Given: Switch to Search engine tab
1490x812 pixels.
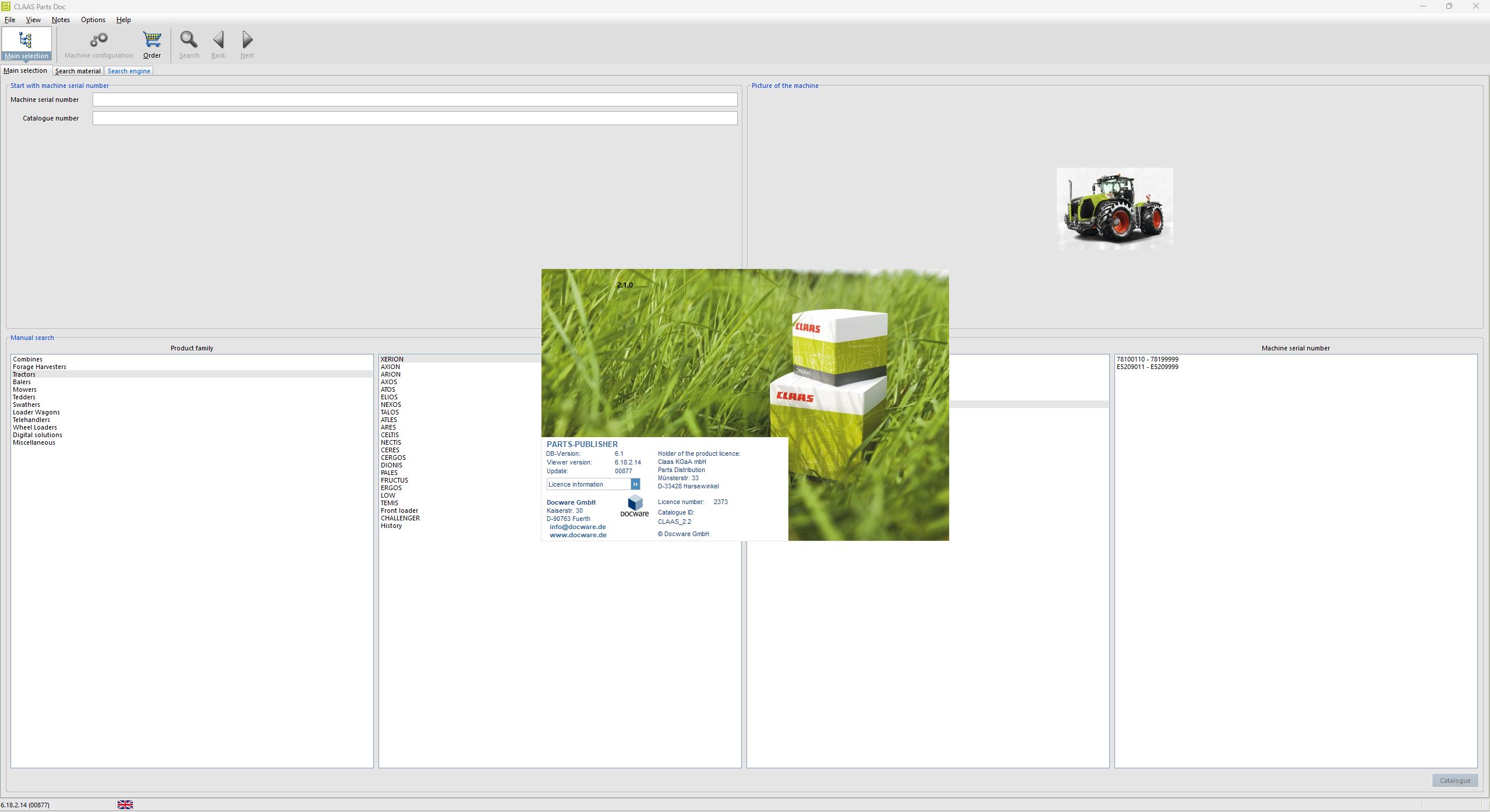Looking at the screenshot, I should tap(129, 71).
